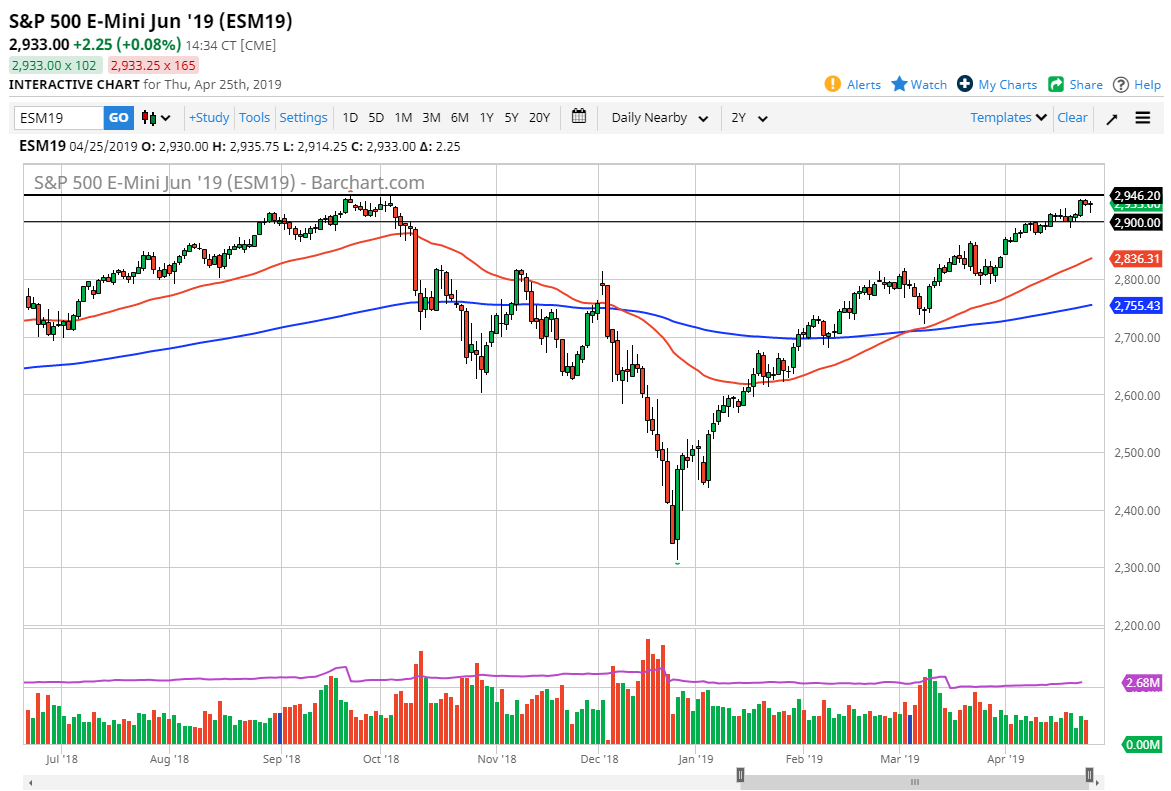Clear the chart with the Clear link
Image resolution: width=1171 pixels, height=791 pixels.
coord(1072,117)
